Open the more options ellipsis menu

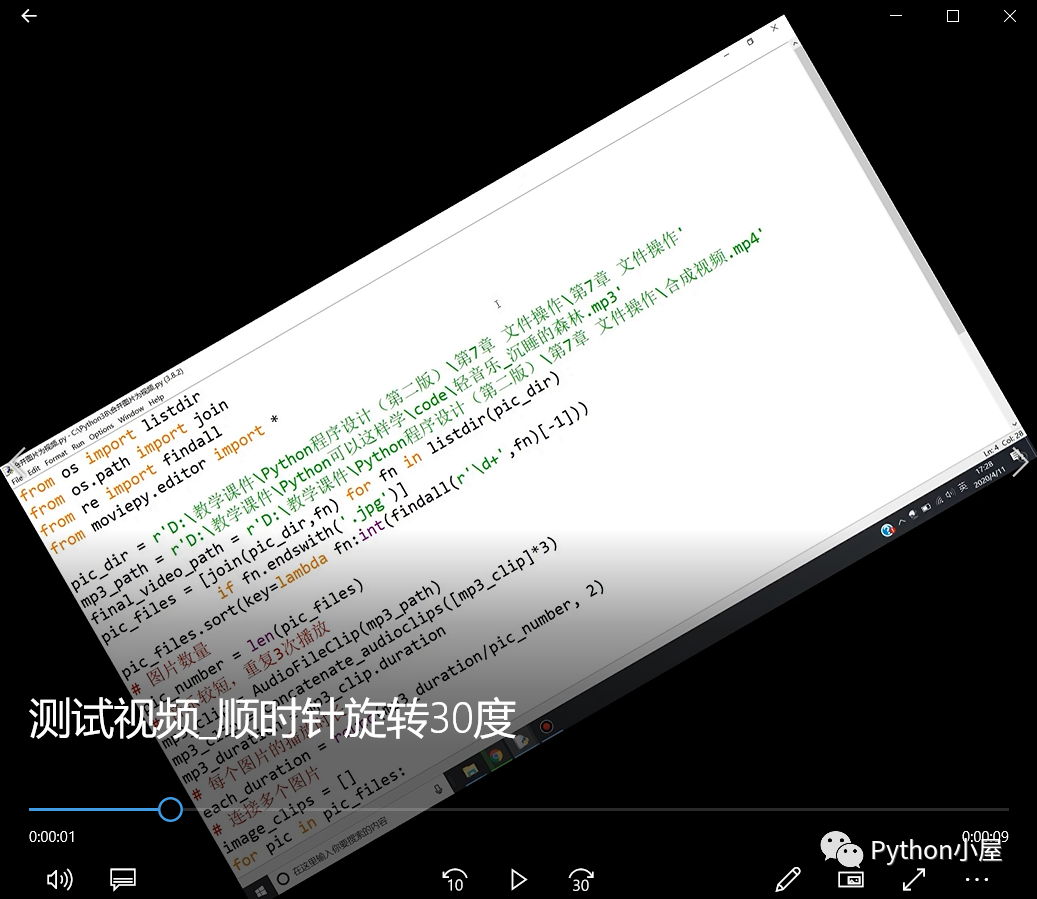977,880
